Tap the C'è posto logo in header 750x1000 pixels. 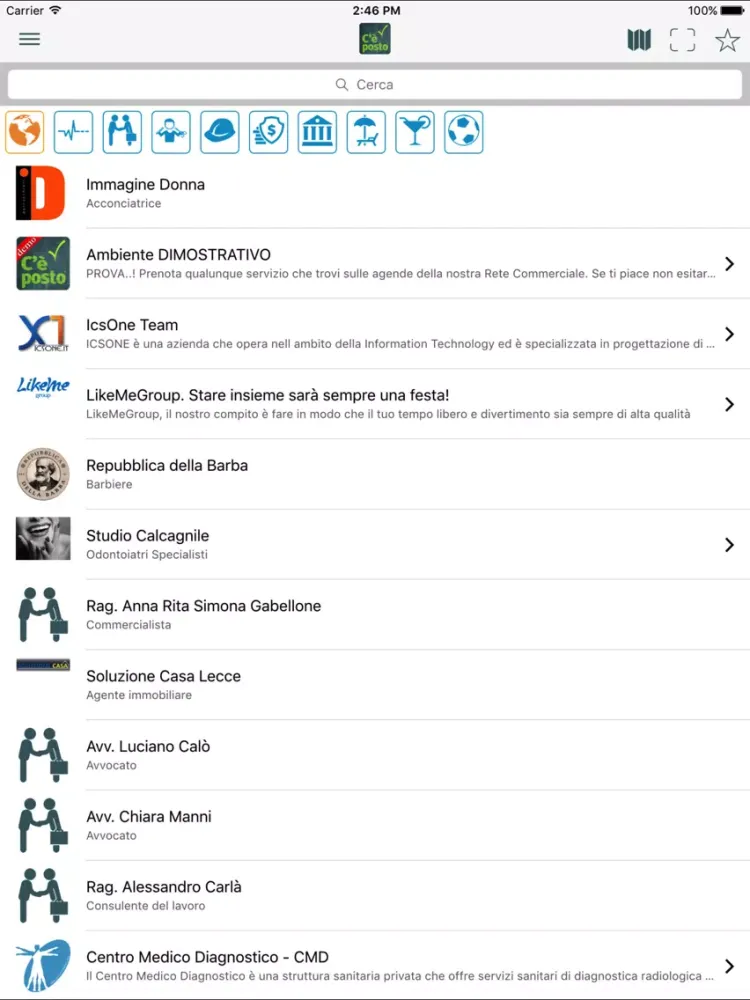(x=375, y=39)
